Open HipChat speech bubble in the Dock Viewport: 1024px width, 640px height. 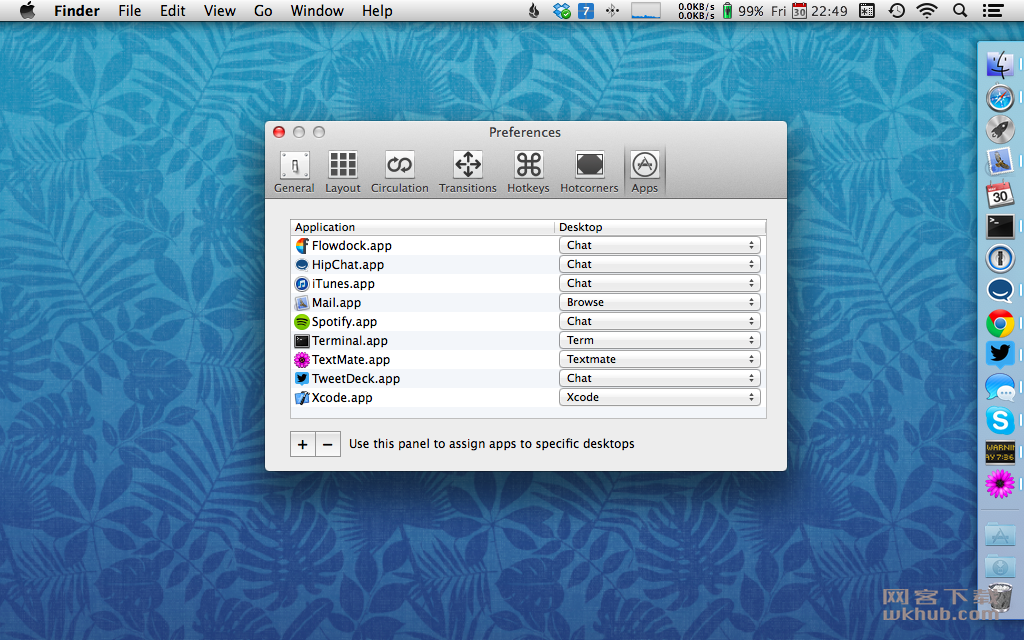pos(1000,290)
